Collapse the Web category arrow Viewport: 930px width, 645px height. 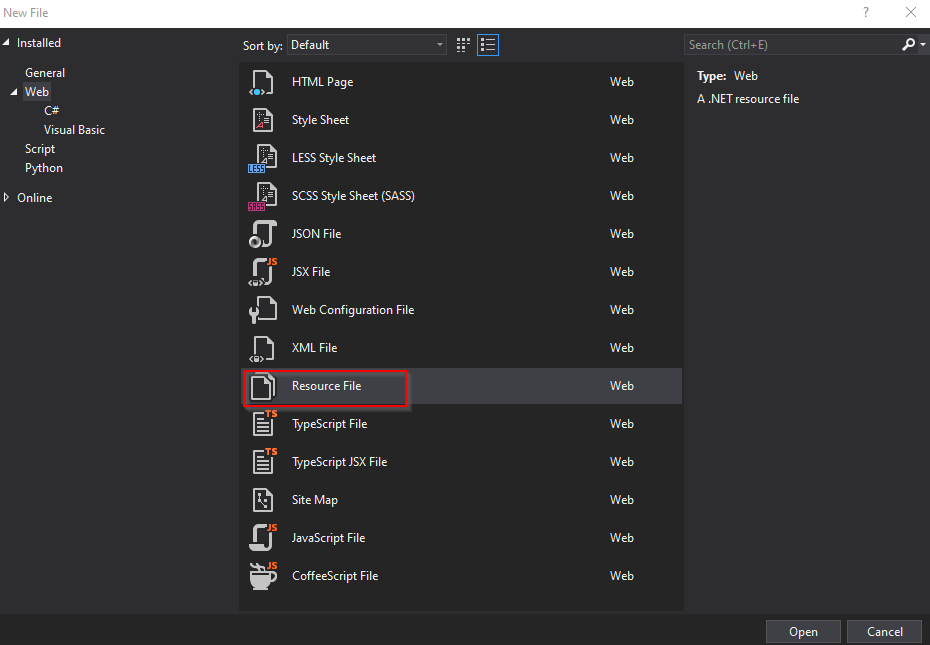(14, 92)
